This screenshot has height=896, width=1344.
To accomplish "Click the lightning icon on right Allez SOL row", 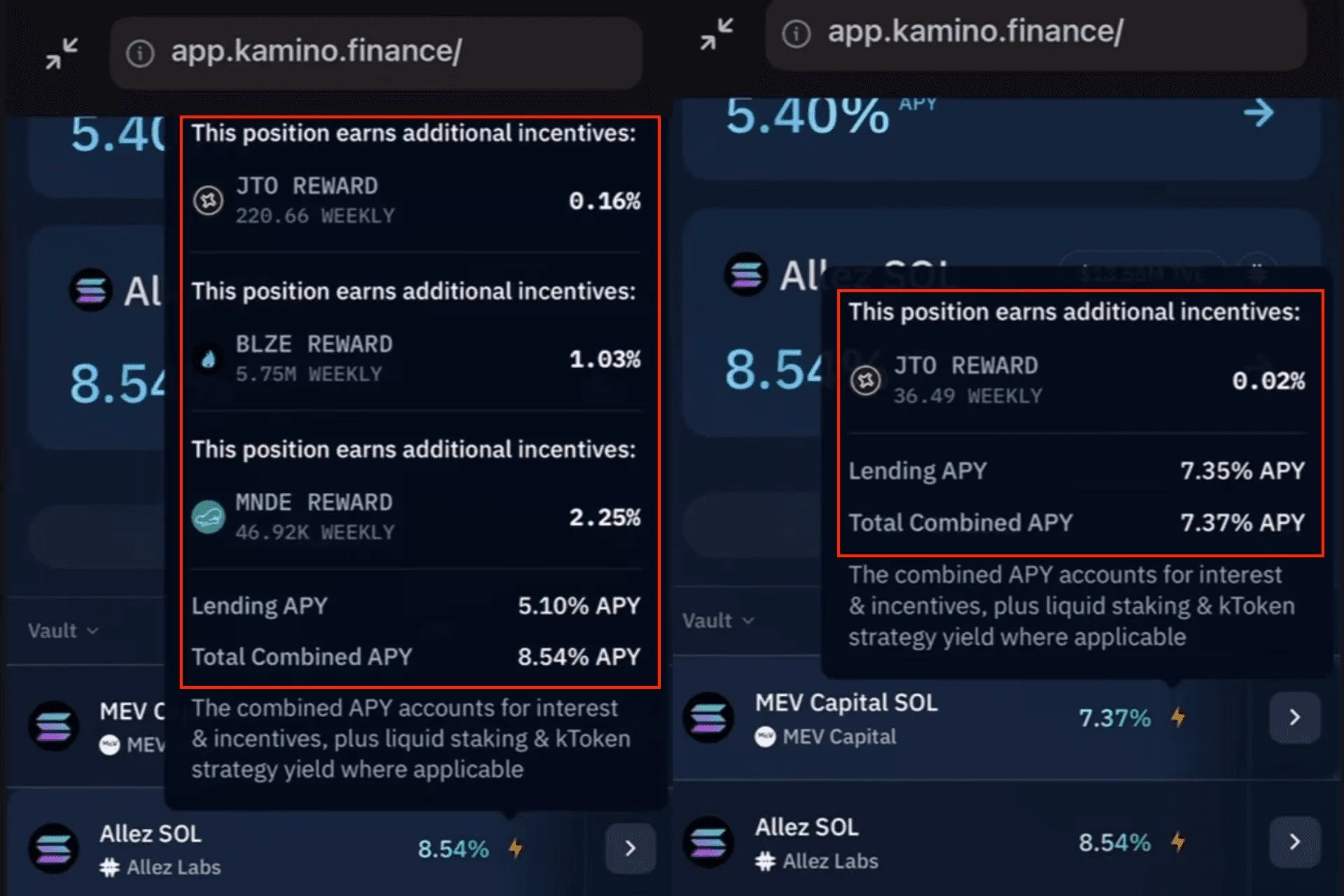I will [x=1178, y=841].
